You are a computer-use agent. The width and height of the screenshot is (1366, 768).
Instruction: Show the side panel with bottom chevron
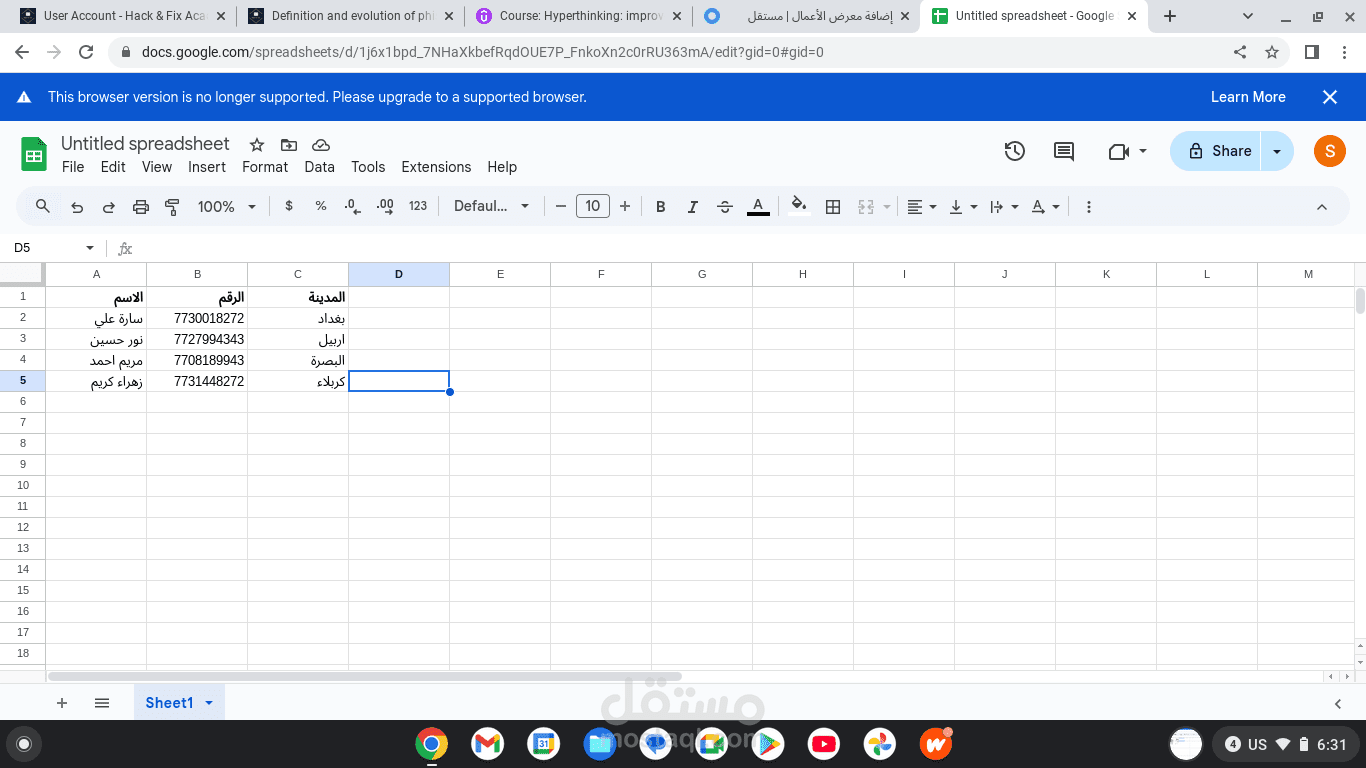[1338, 704]
